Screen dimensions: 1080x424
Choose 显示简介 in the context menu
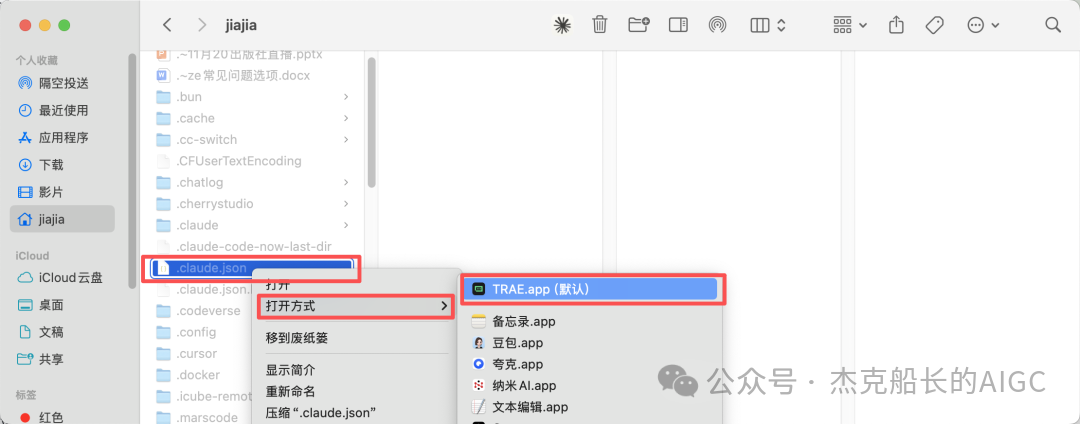(x=356, y=370)
